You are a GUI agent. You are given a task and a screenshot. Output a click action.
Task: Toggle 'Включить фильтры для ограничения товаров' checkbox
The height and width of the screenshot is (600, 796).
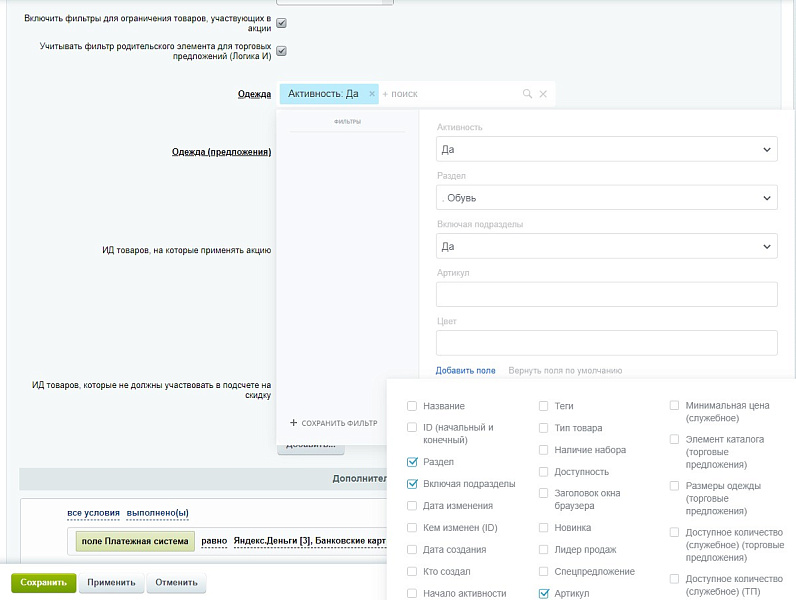[x=281, y=23]
